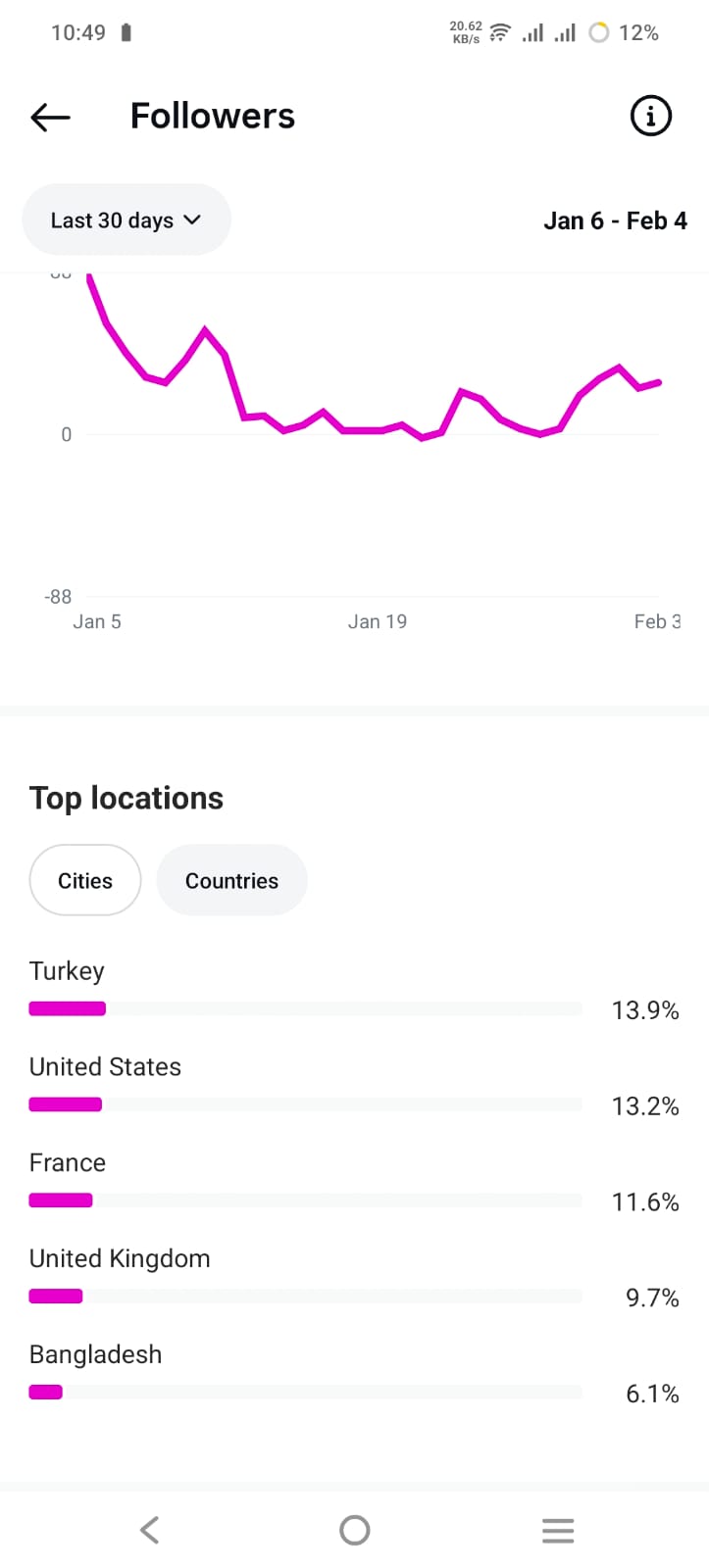Tap the battery icon beside the clock
Screen dimensions: 709x1568
tap(126, 32)
